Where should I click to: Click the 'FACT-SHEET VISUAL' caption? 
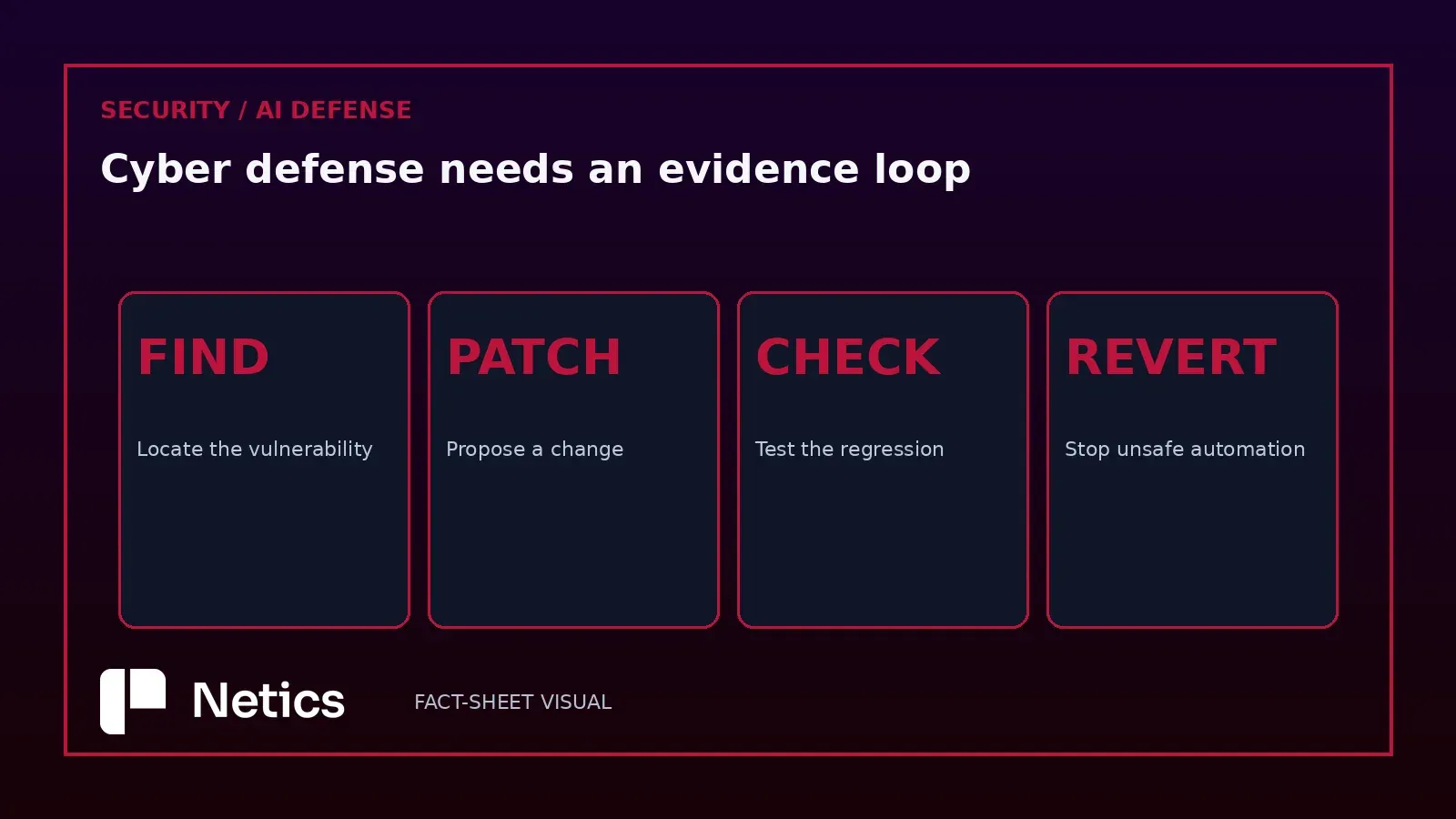click(x=513, y=703)
